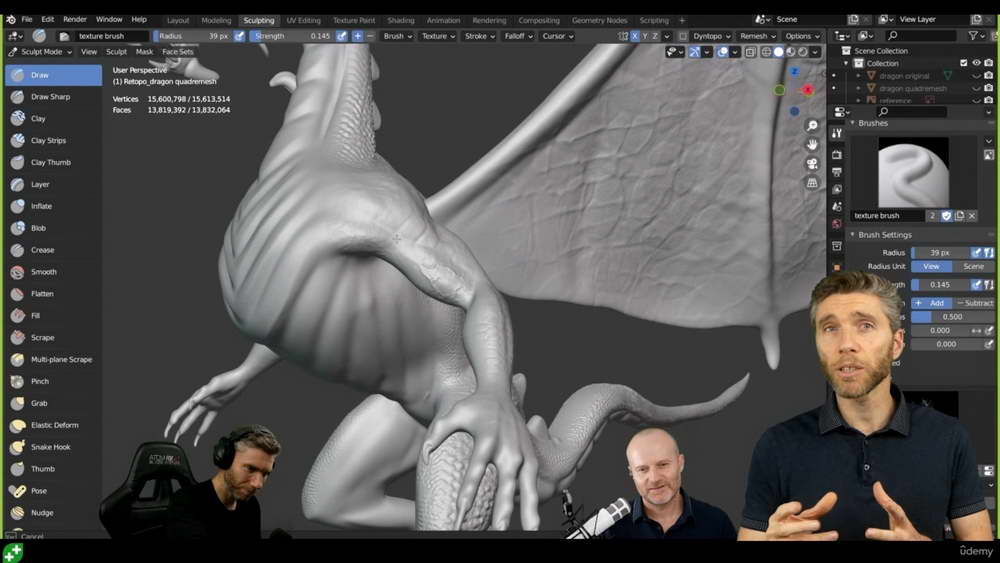Unlink texture brush with X button
Screen dimensions: 1000x563
pos(971,216)
